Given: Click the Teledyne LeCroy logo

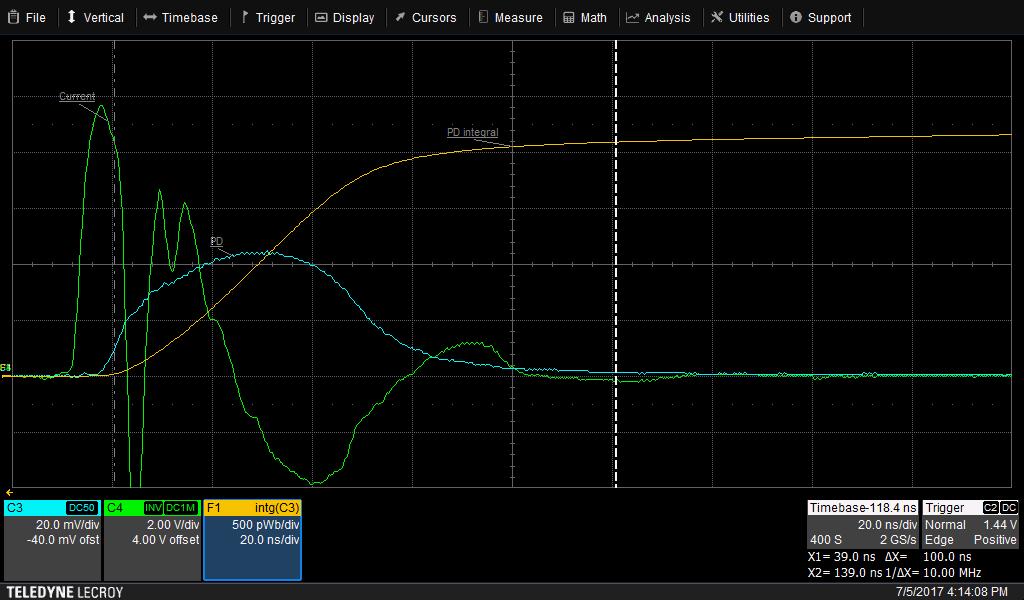Looking at the screenshot, I should click(x=65, y=592).
